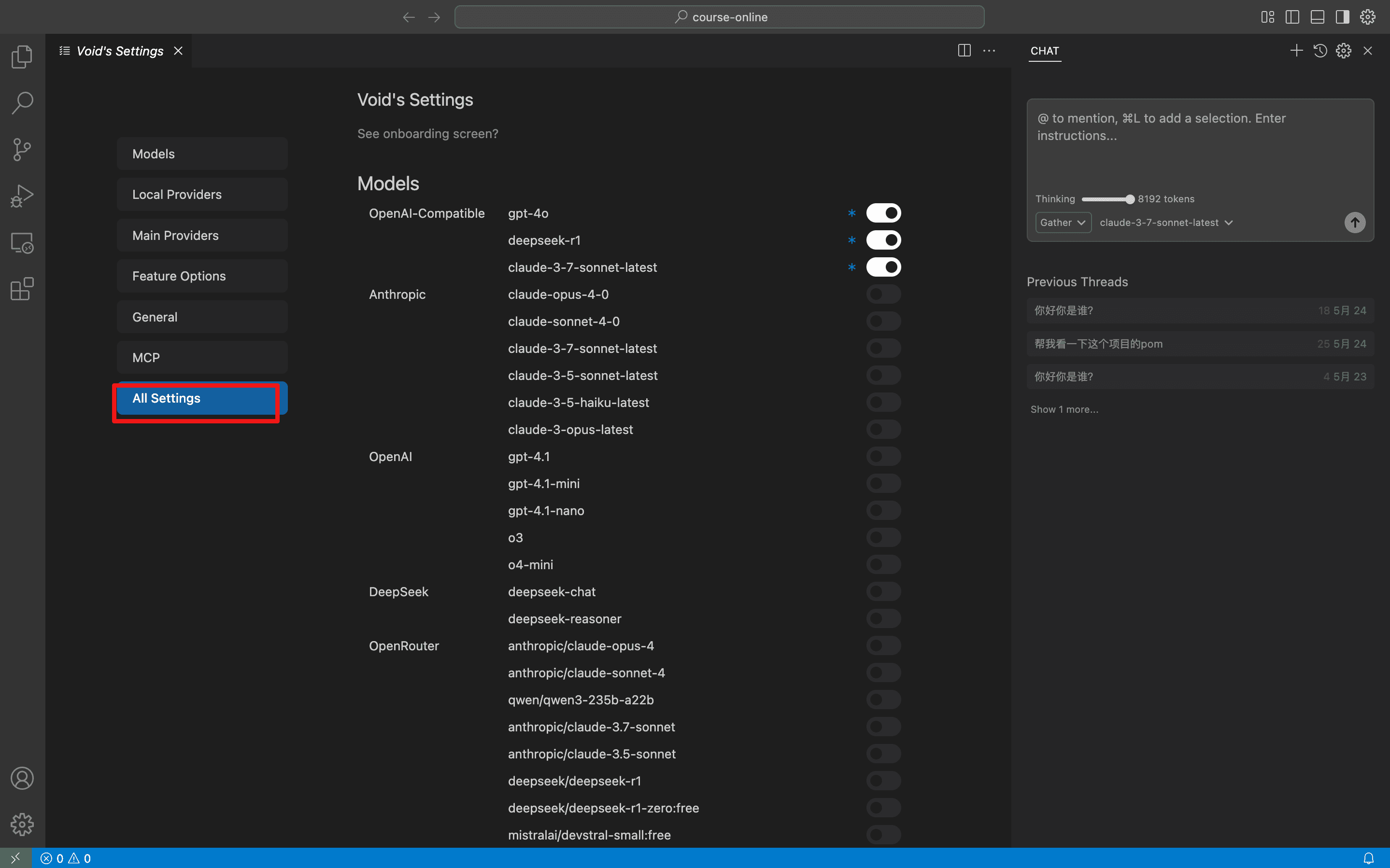Open the Gather chat mode dropdown

coord(1063,222)
